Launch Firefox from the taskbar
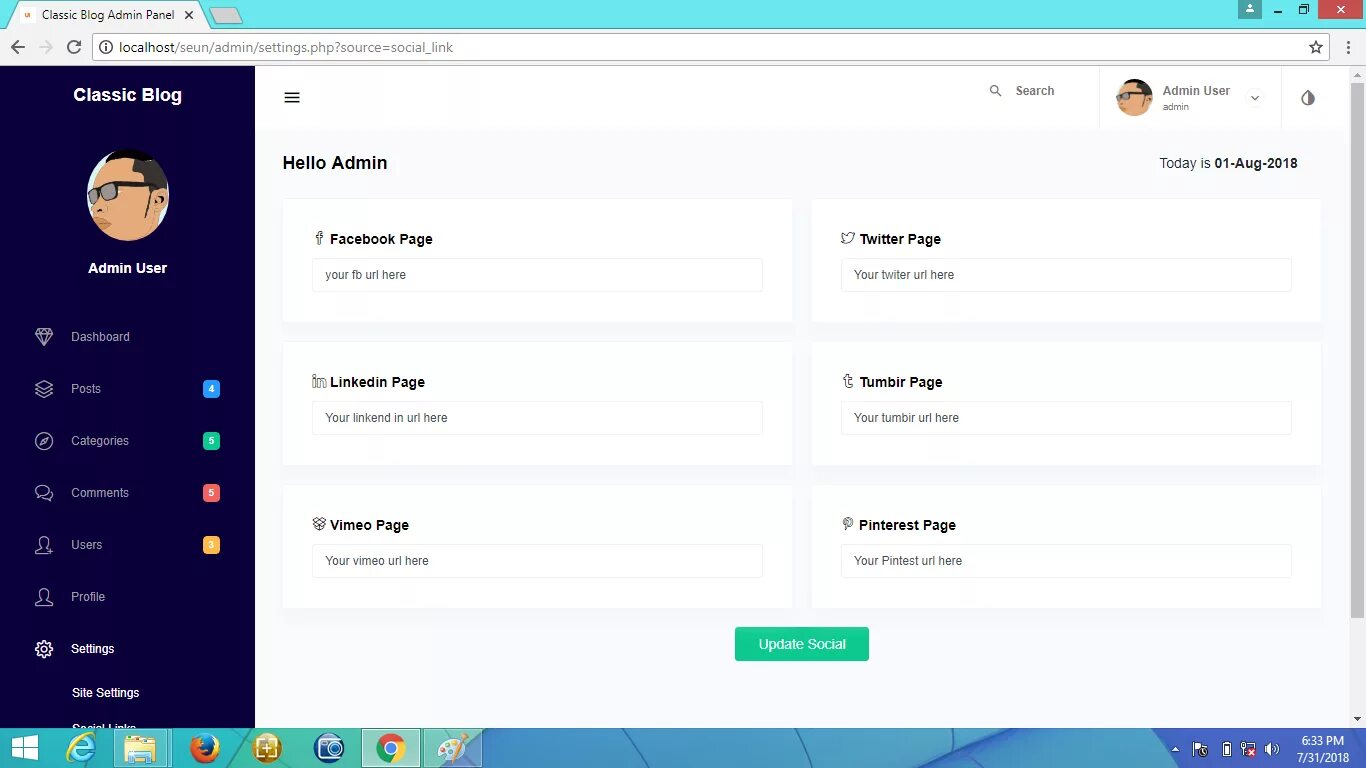 point(205,748)
